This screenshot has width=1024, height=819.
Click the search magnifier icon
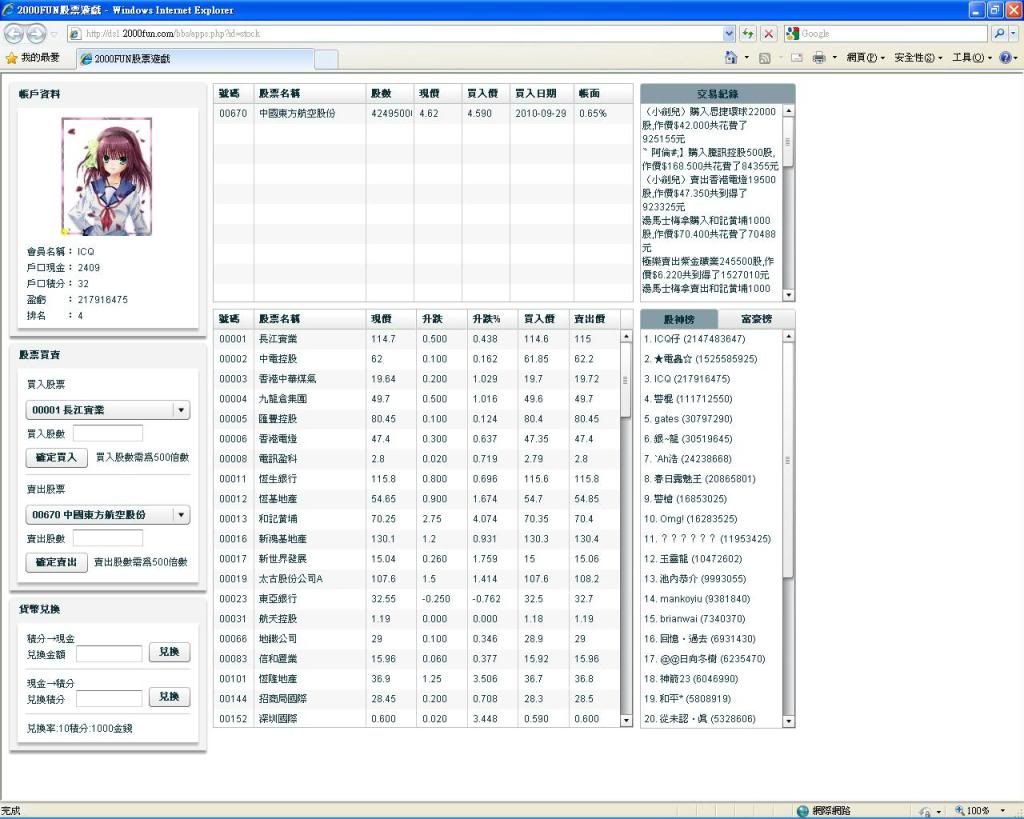pyautogui.click(x=998, y=33)
